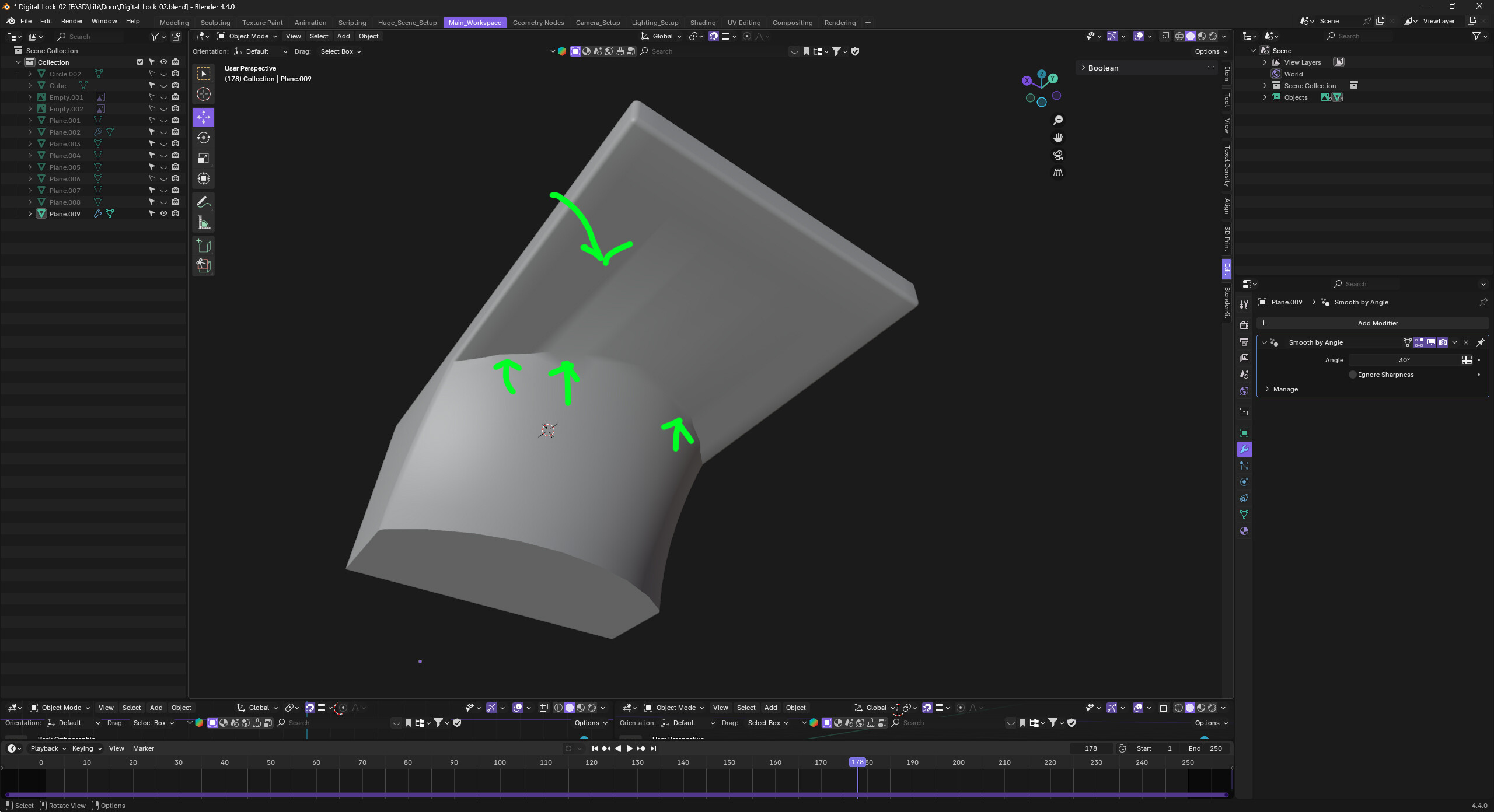Toggle Circle.002 viewport visibility
The height and width of the screenshot is (812, 1494).
163,73
